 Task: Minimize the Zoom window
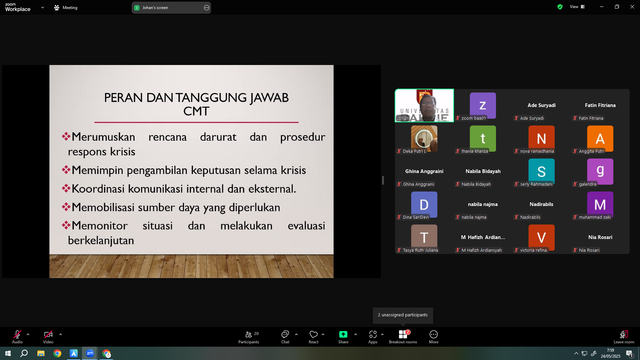coord(601,7)
